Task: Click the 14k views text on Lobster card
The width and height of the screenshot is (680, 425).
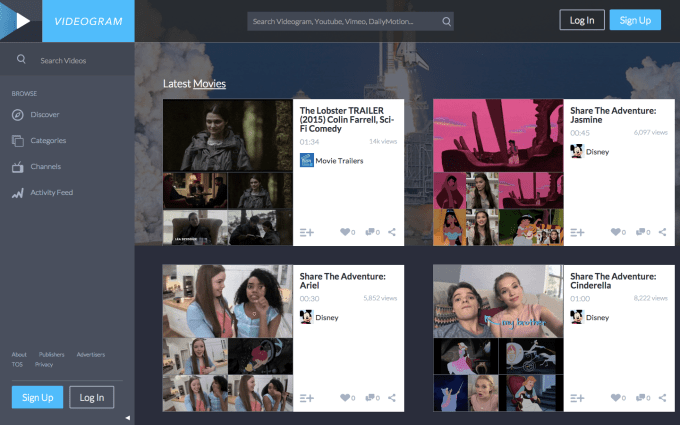Action: click(383, 141)
